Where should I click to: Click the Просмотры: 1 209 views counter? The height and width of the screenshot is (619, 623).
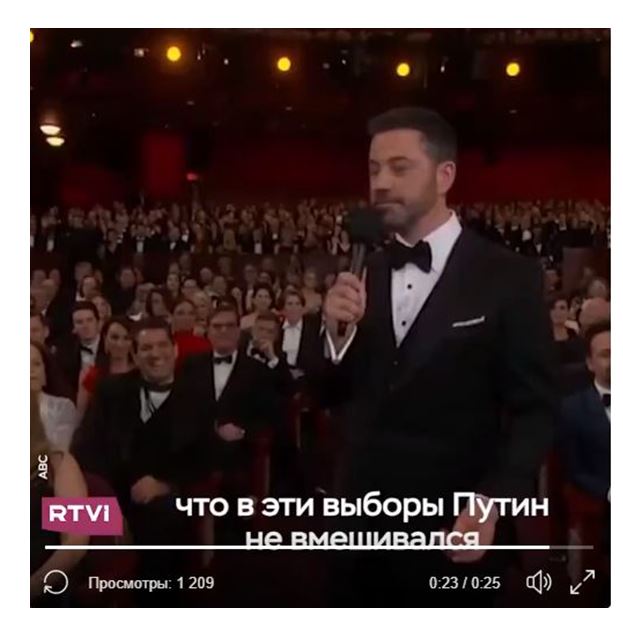coord(151,583)
